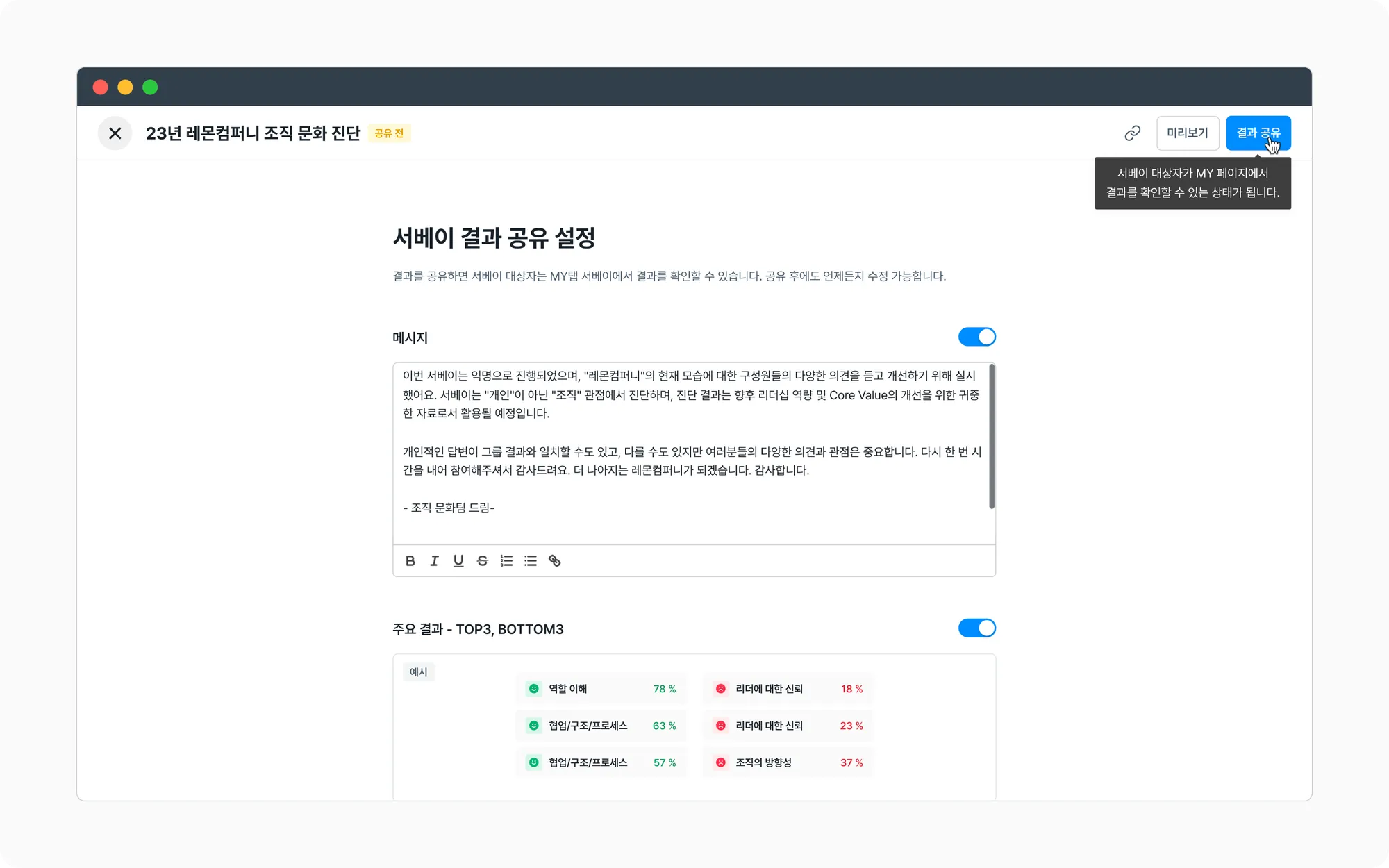Underline text via the U icon
Image resolution: width=1389 pixels, height=868 pixels.
click(458, 561)
